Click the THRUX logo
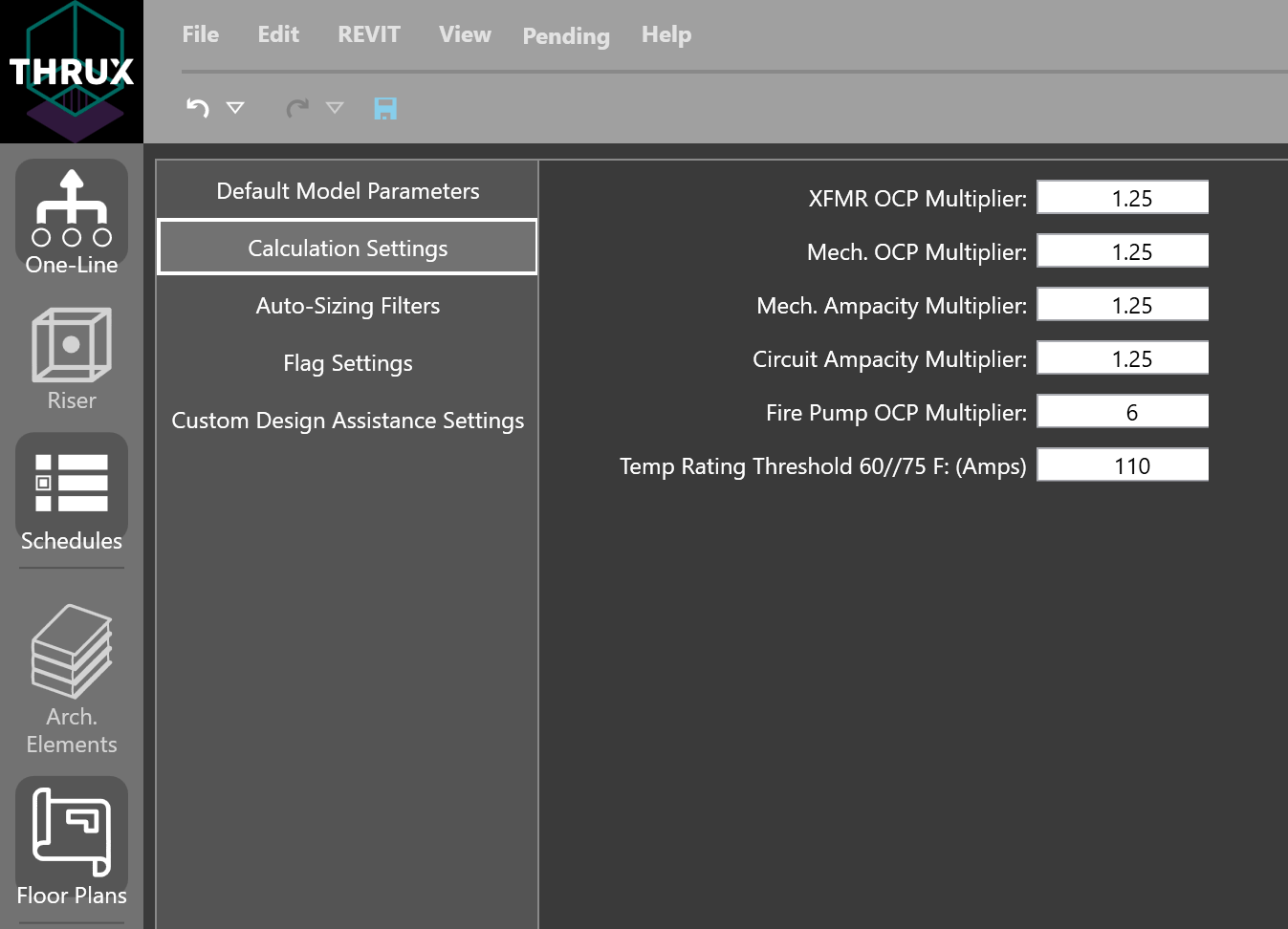Viewport: 1288px width, 929px height. coord(71,71)
